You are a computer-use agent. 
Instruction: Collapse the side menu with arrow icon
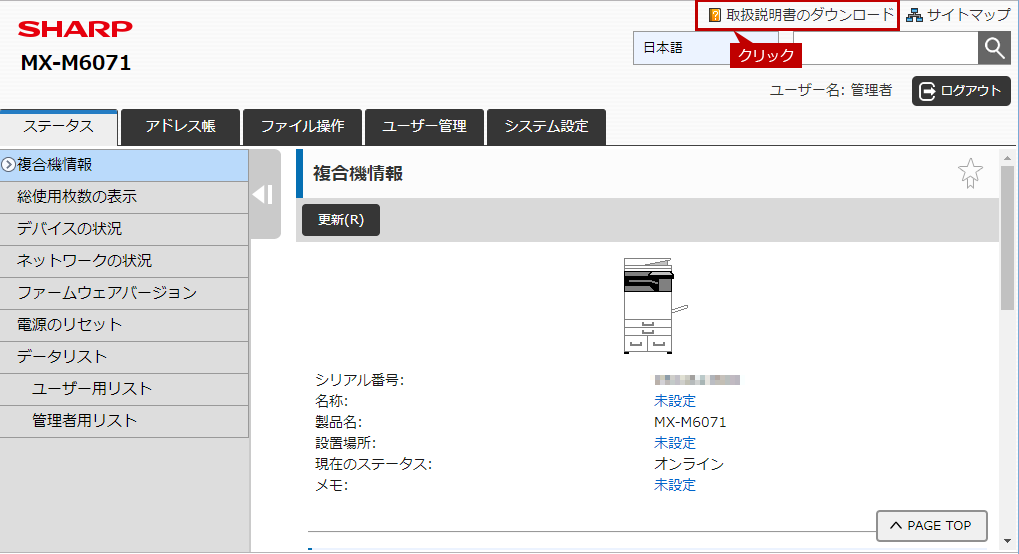(x=263, y=194)
